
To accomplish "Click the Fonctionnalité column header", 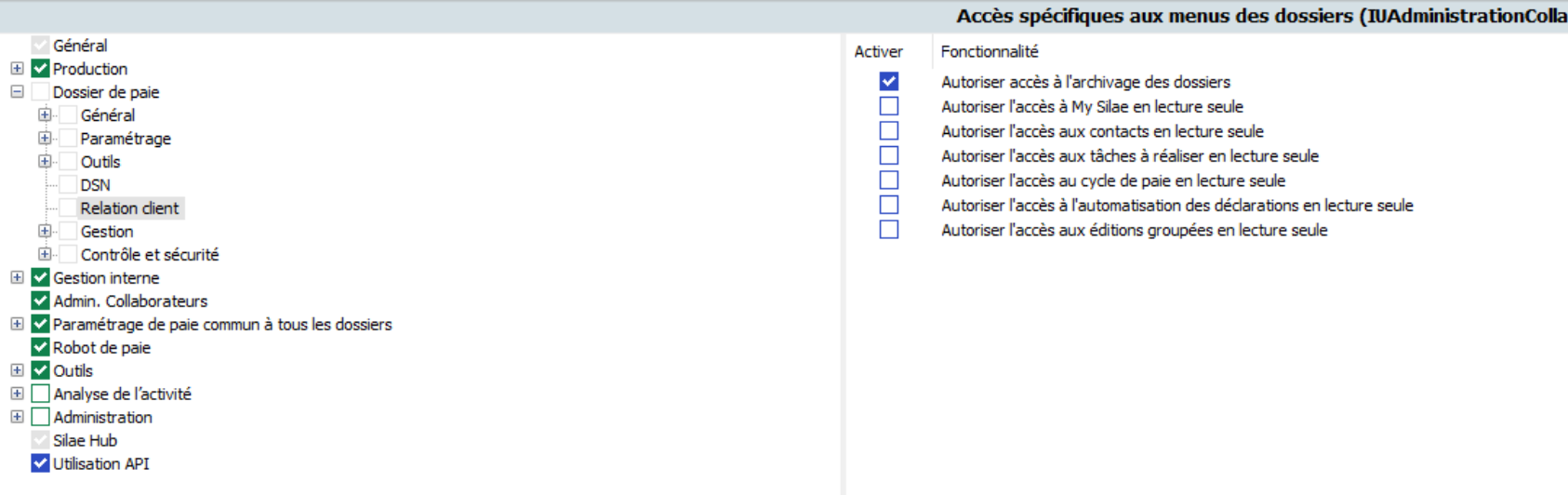I will tap(990, 52).
